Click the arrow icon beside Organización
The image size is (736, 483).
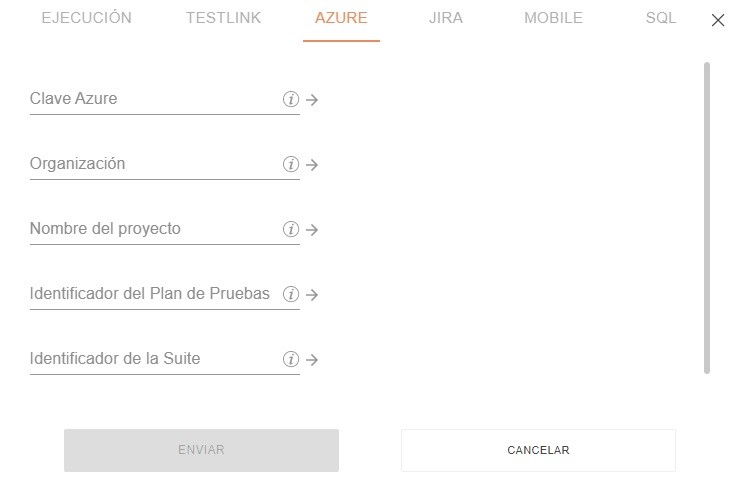312,165
